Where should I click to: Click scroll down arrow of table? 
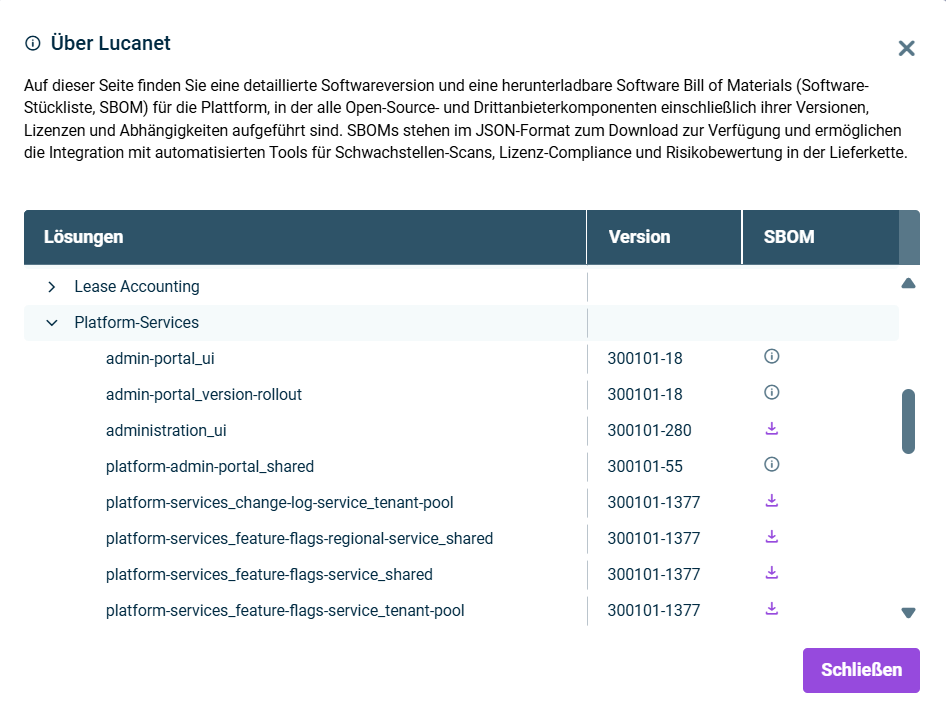coord(908,613)
